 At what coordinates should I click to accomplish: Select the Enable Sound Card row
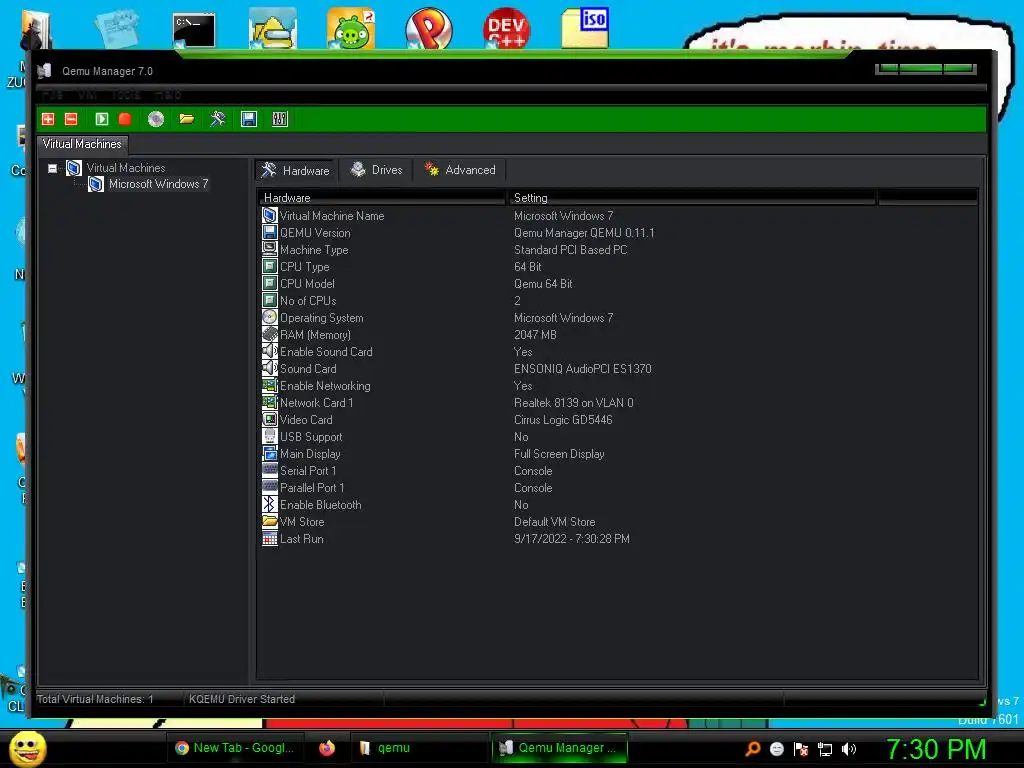coord(618,351)
